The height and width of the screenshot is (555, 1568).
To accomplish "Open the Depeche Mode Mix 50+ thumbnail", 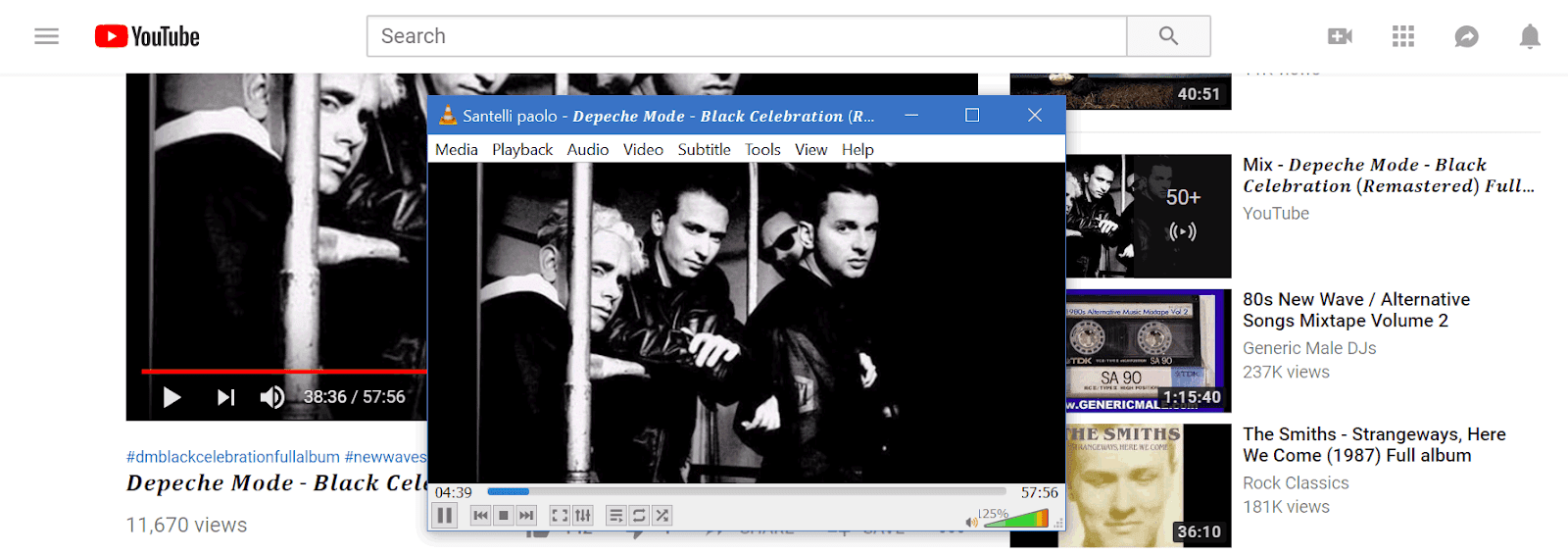I will 1149,216.
